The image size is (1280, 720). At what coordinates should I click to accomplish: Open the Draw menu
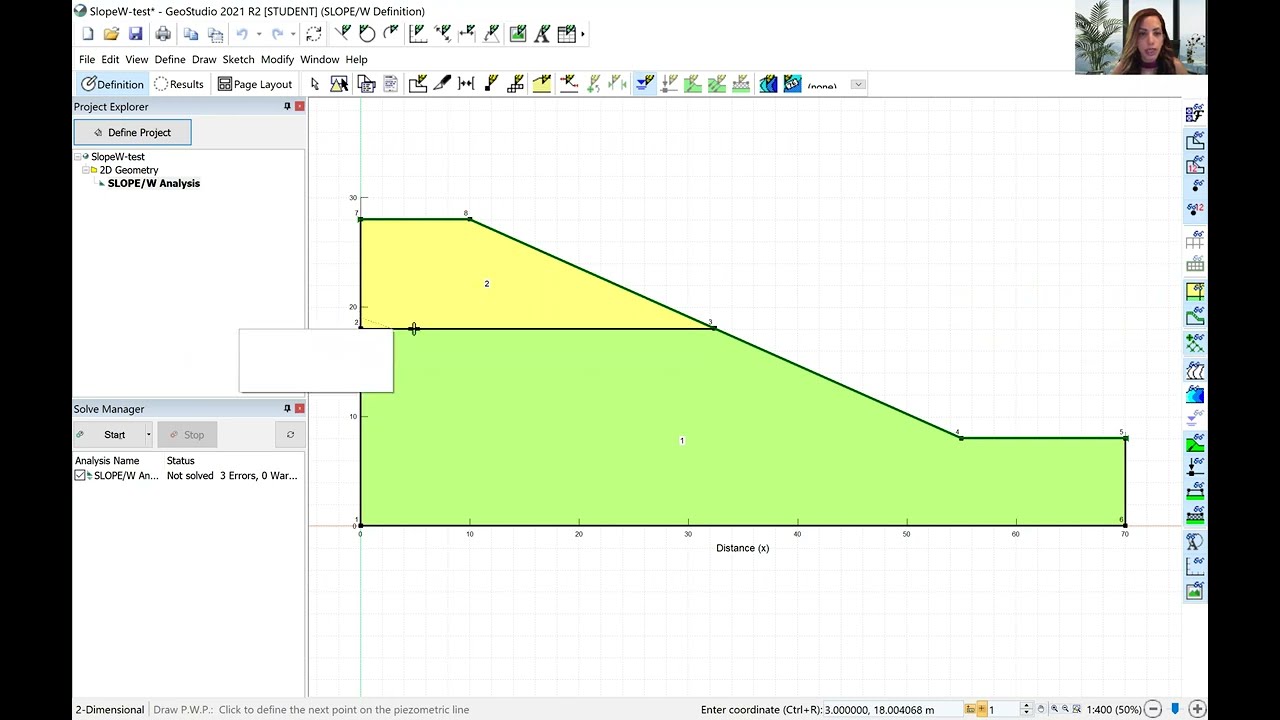(x=204, y=59)
